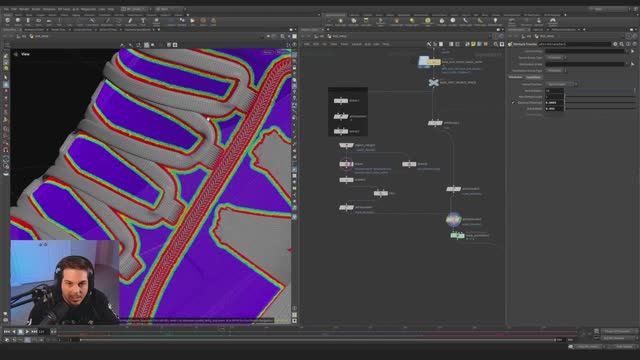Click the Destination Group selector arrow
Image resolution: width=640 pixels, height=360 pixels.
coord(632,64)
